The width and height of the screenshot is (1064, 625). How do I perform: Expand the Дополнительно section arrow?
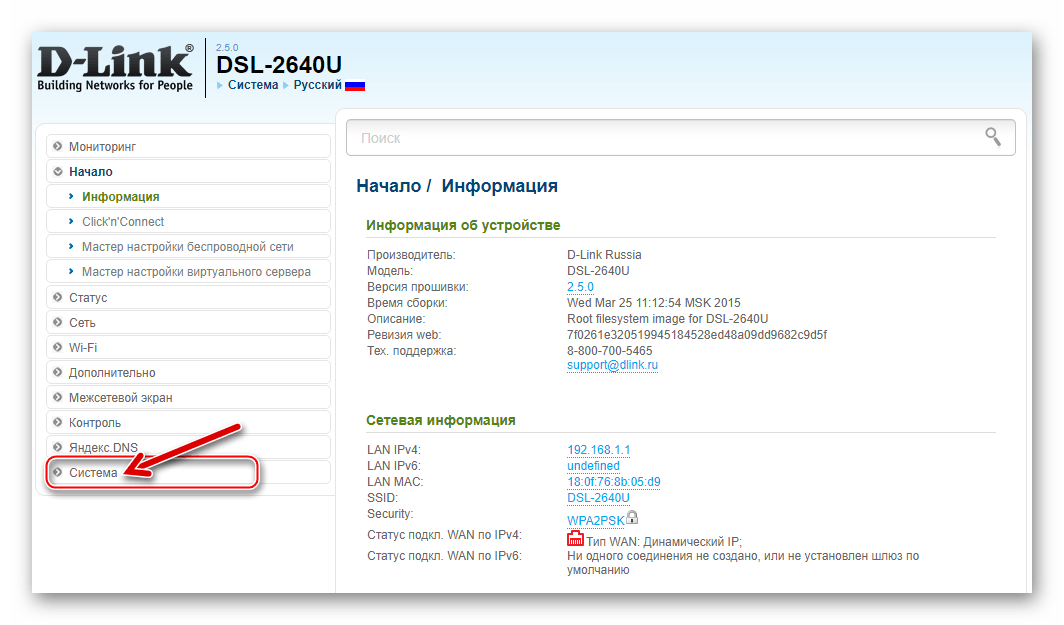click(x=58, y=372)
